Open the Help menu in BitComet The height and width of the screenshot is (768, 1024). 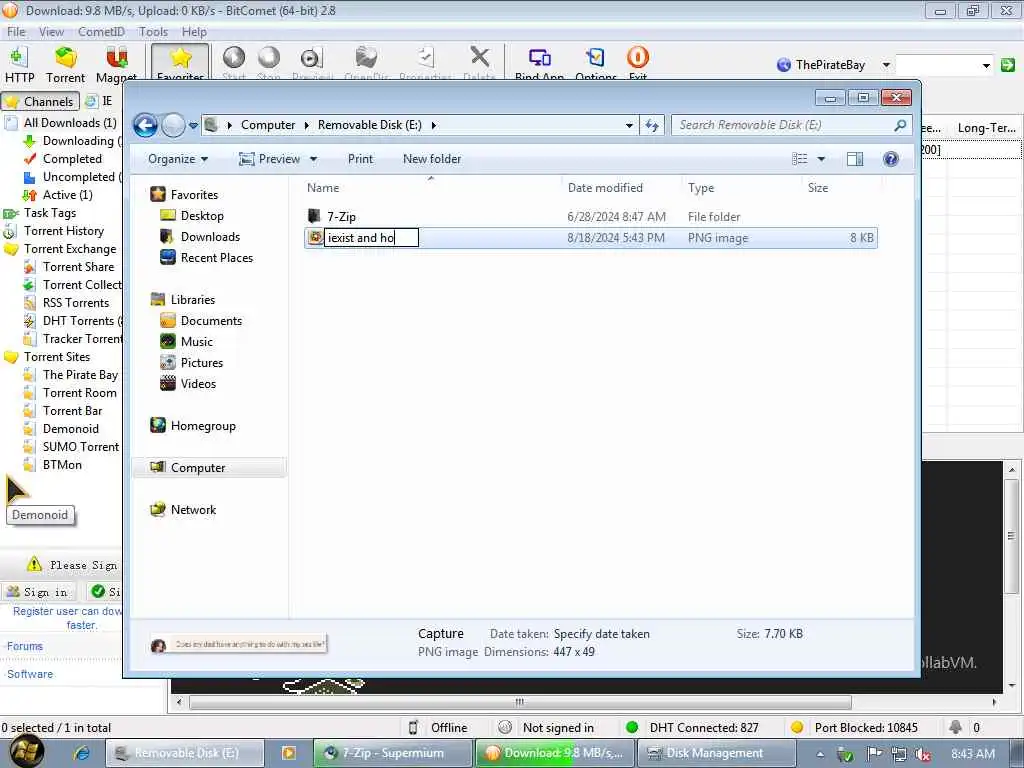point(194,31)
